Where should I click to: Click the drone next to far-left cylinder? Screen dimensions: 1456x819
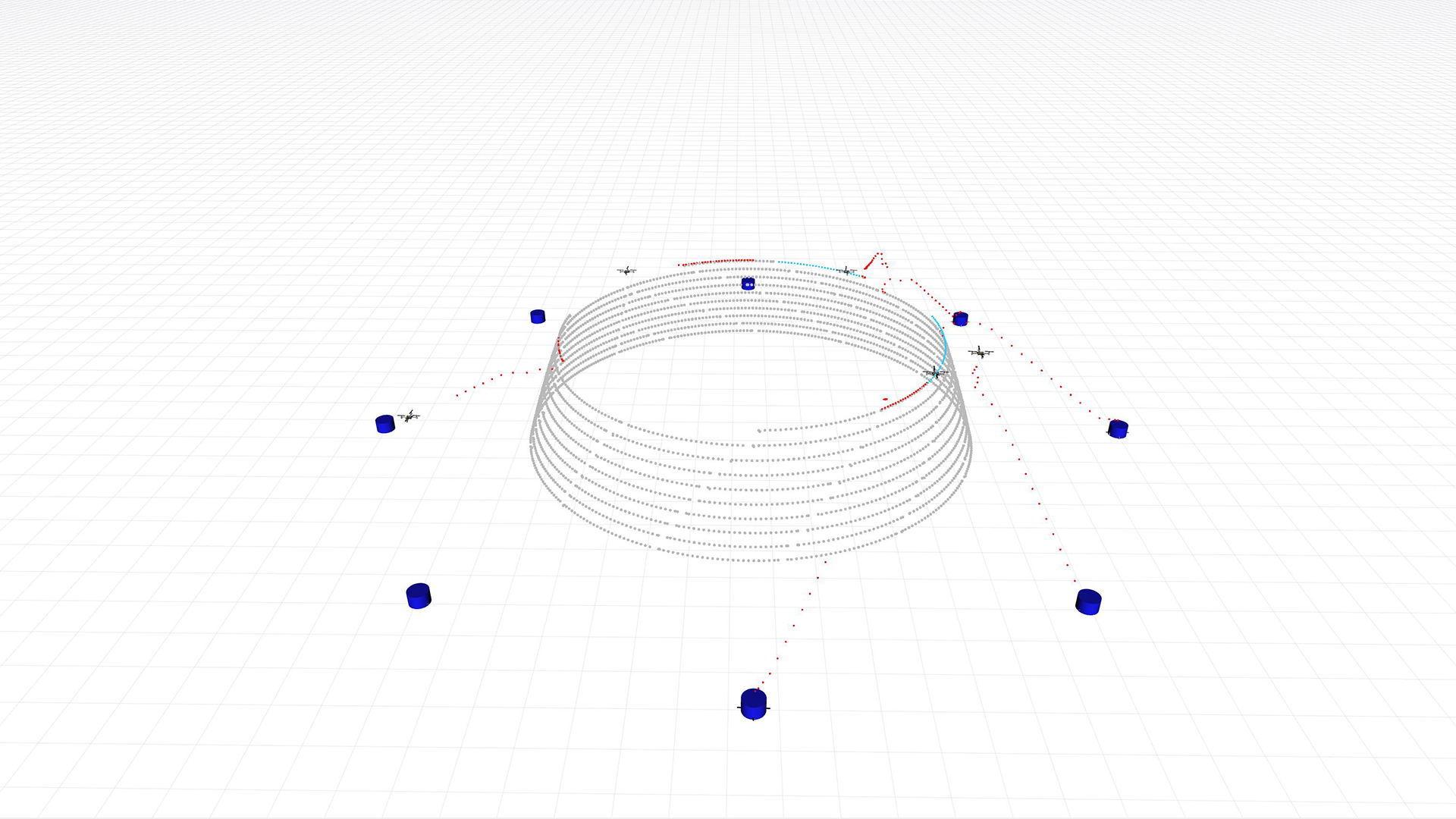[409, 416]
